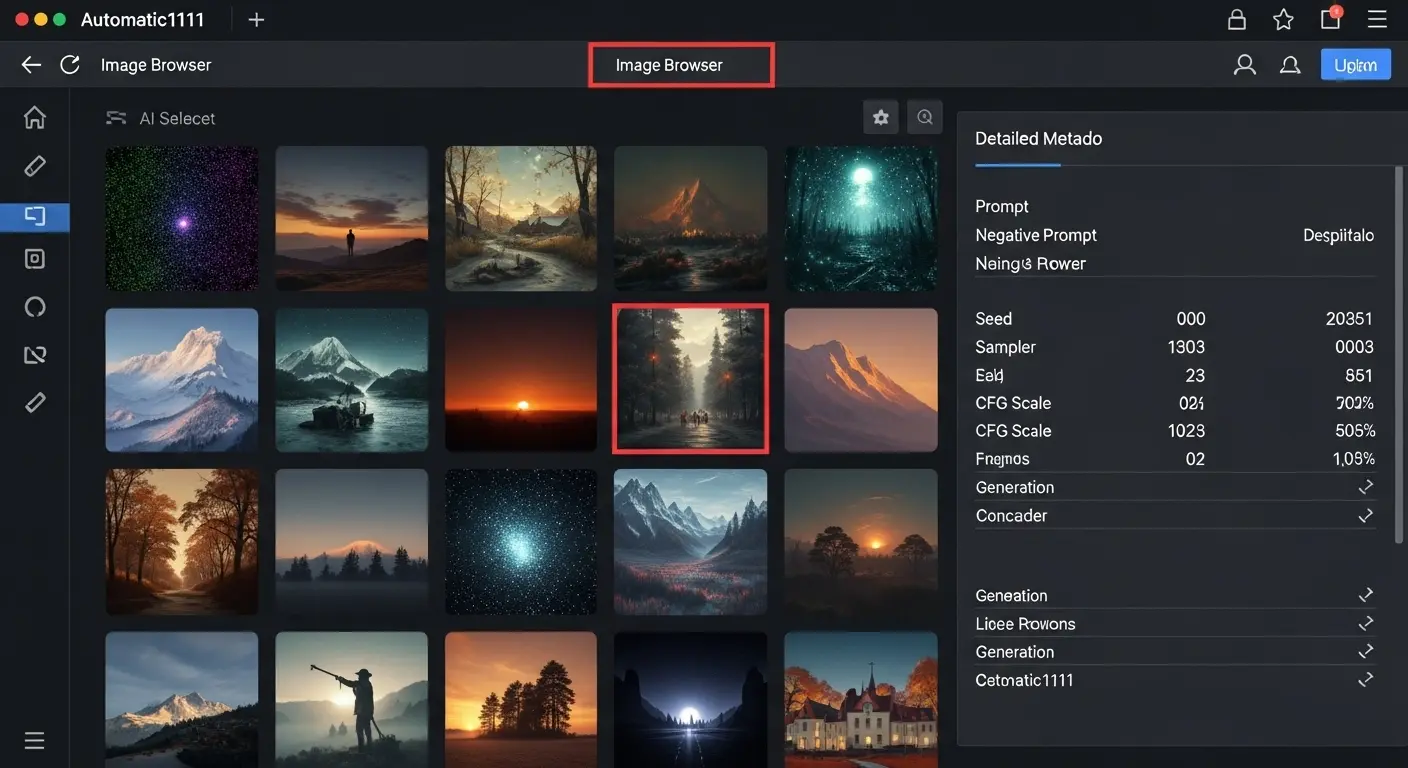Click the blue Upload button
Viewport: 1408px width, 768px height.
pos(1356,63)
